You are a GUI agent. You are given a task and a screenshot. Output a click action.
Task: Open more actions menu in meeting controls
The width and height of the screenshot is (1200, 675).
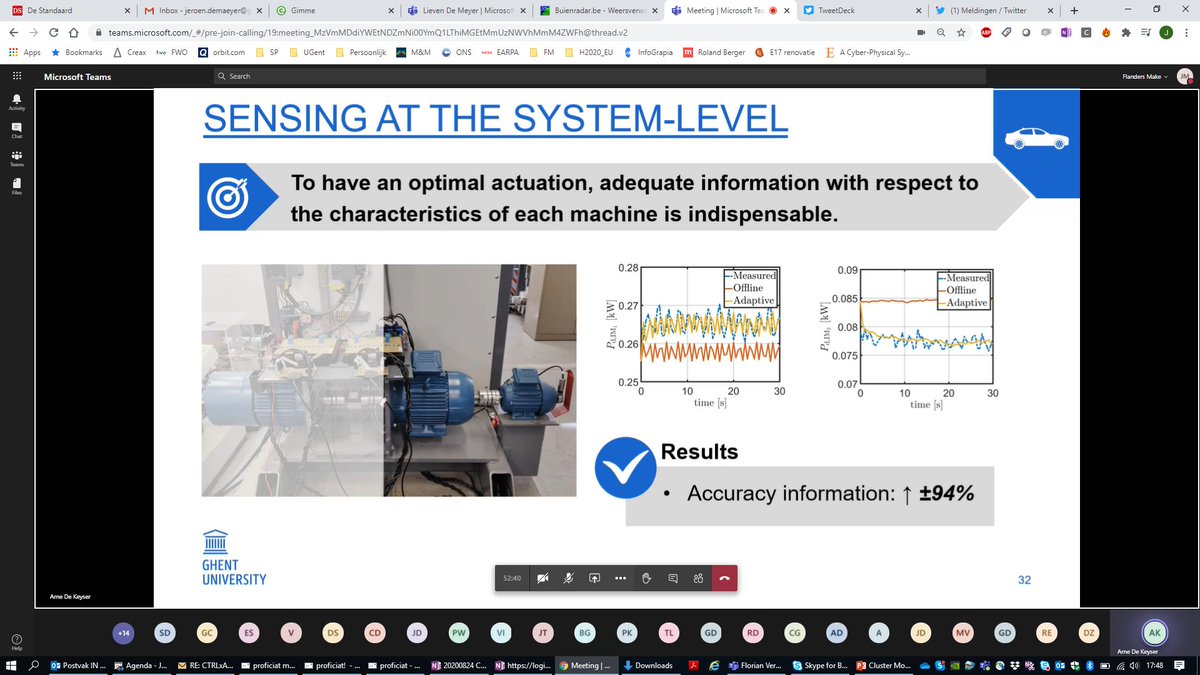coord(620,578)
